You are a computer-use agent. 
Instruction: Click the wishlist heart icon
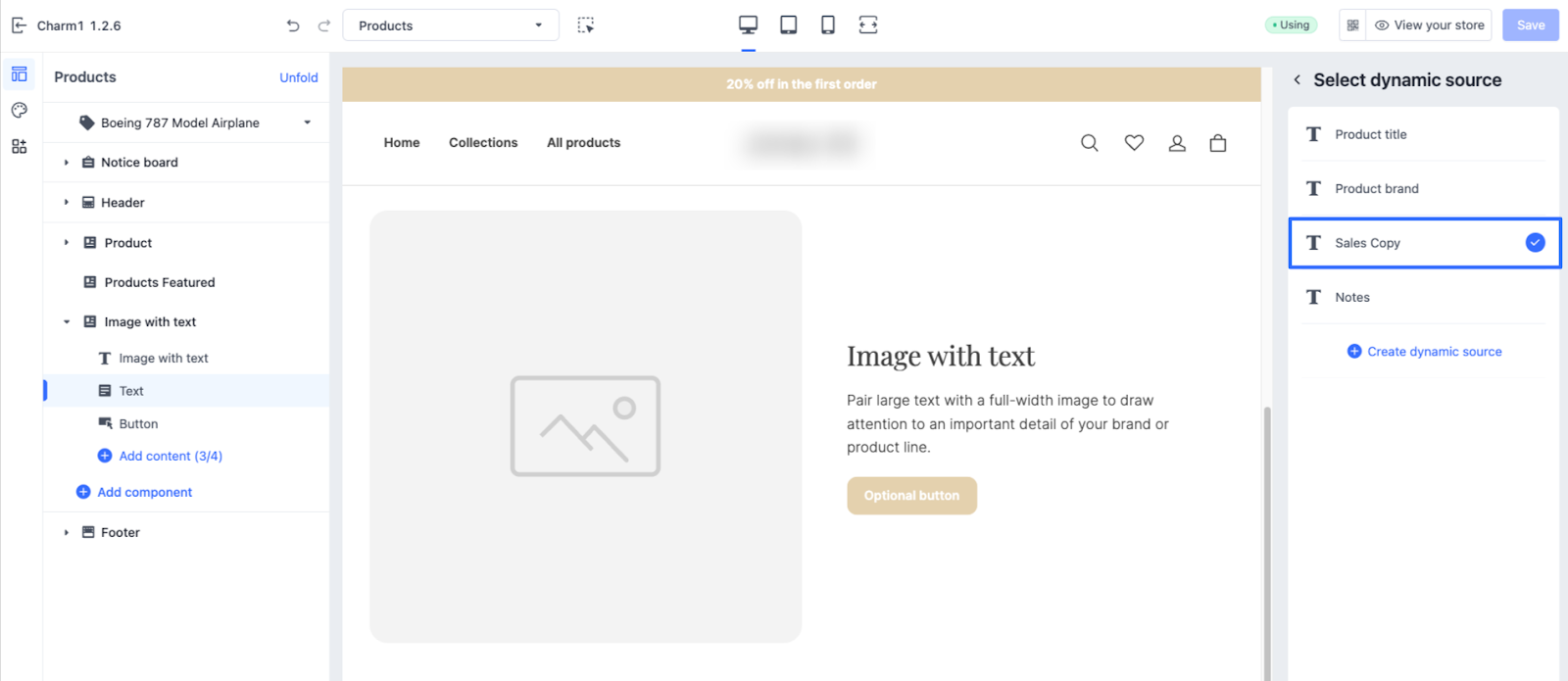1134,143
